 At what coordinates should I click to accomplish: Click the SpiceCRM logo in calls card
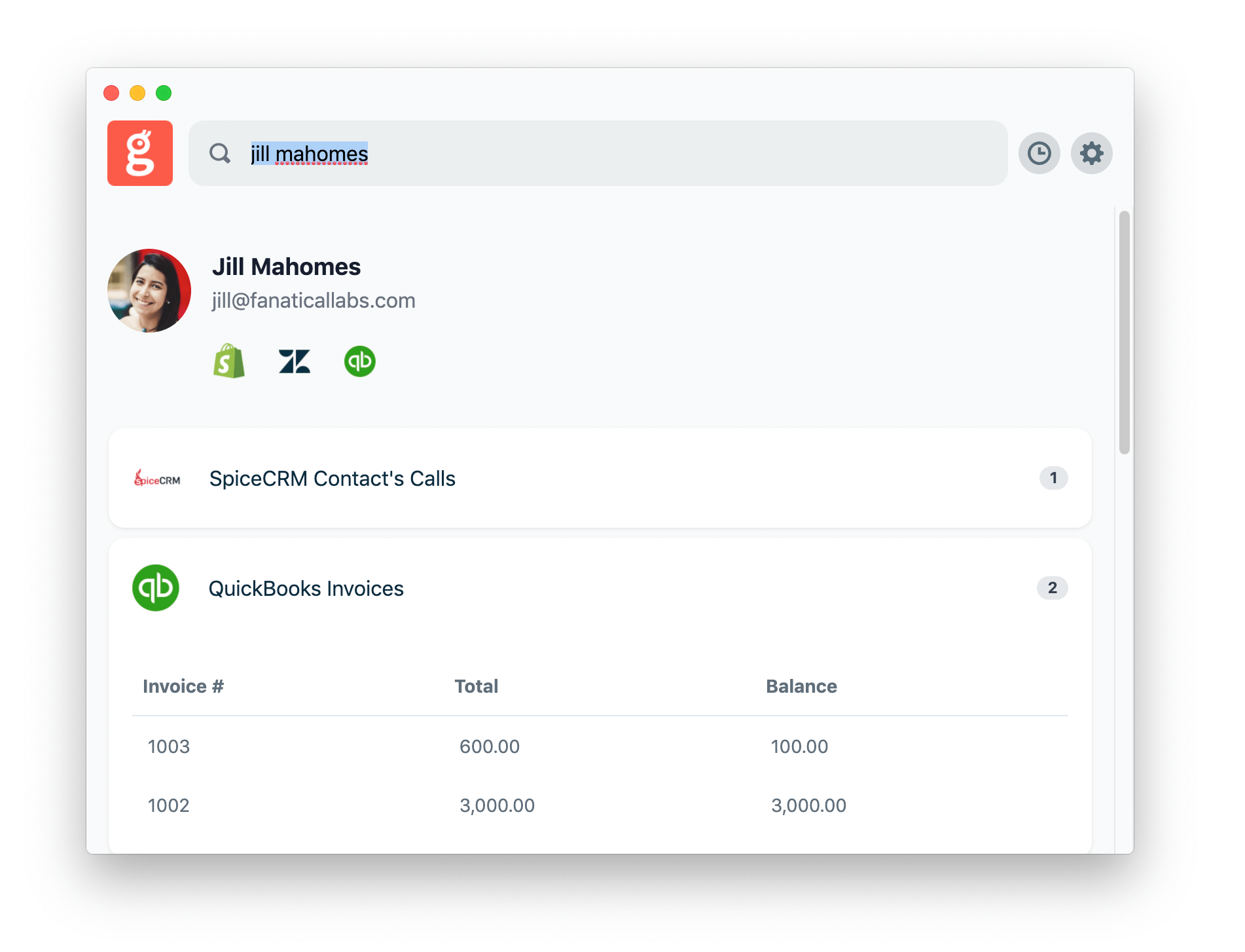coord(157,479)
